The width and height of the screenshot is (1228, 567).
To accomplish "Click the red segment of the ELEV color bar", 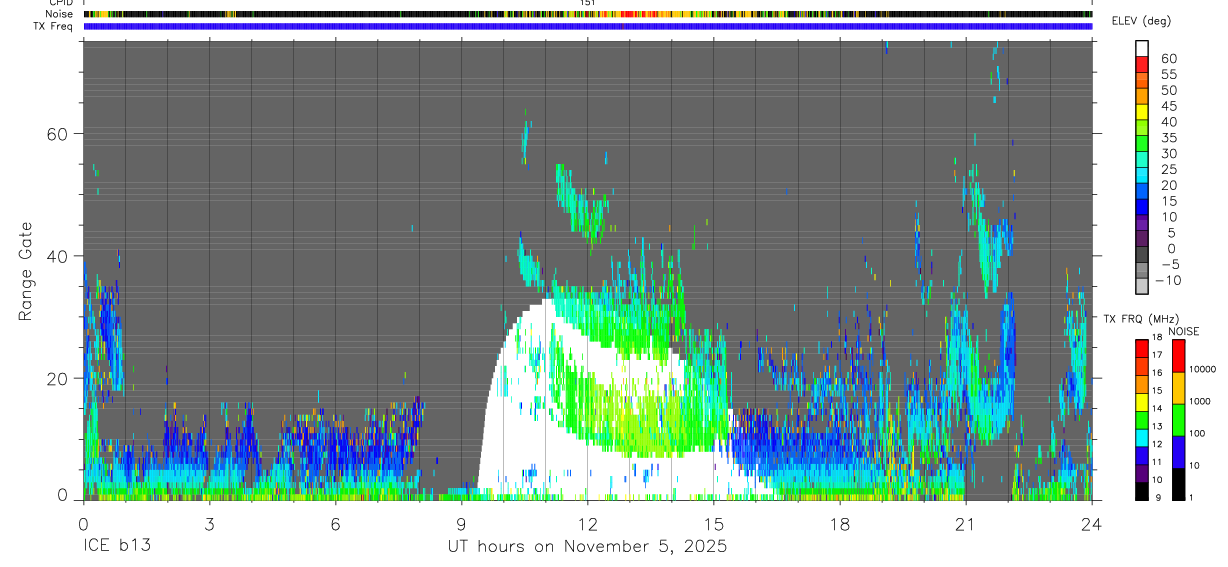I will tap(1143, 64).
